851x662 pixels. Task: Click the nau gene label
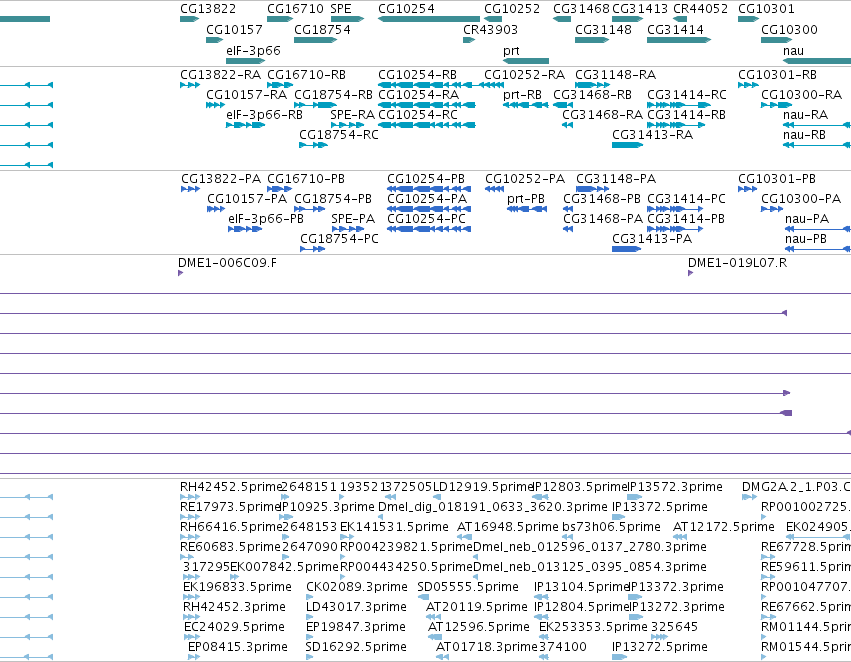(793, 50)
